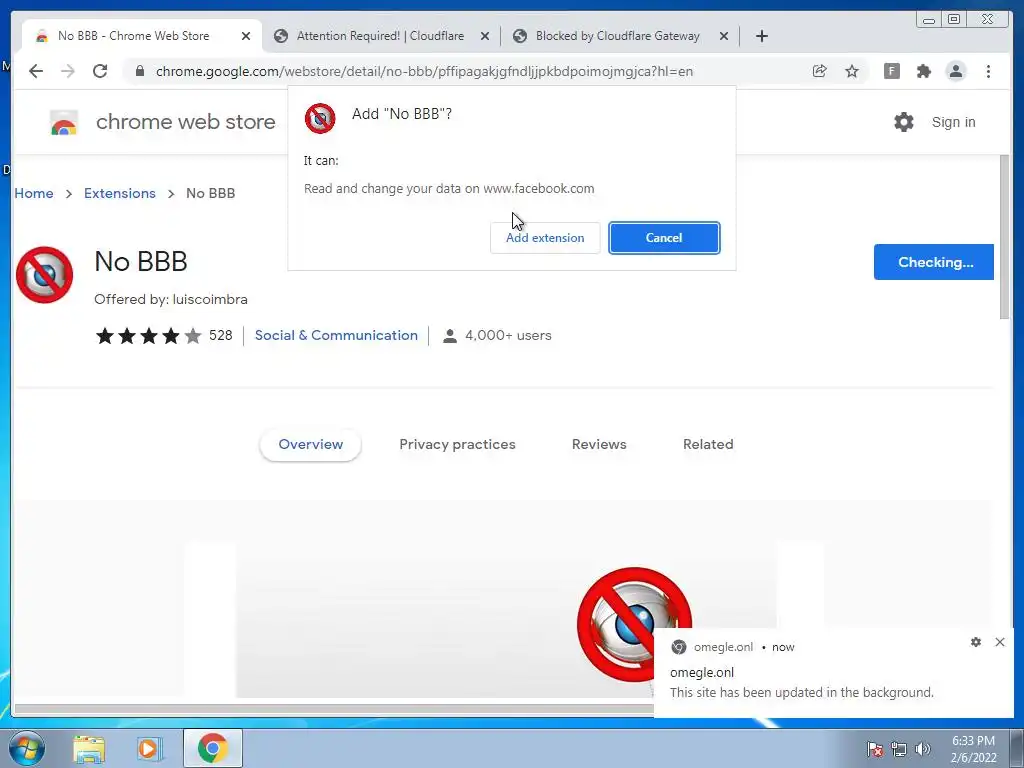
Task: Click the Chrome taskbar icon
Action: [x=212, y=748]
